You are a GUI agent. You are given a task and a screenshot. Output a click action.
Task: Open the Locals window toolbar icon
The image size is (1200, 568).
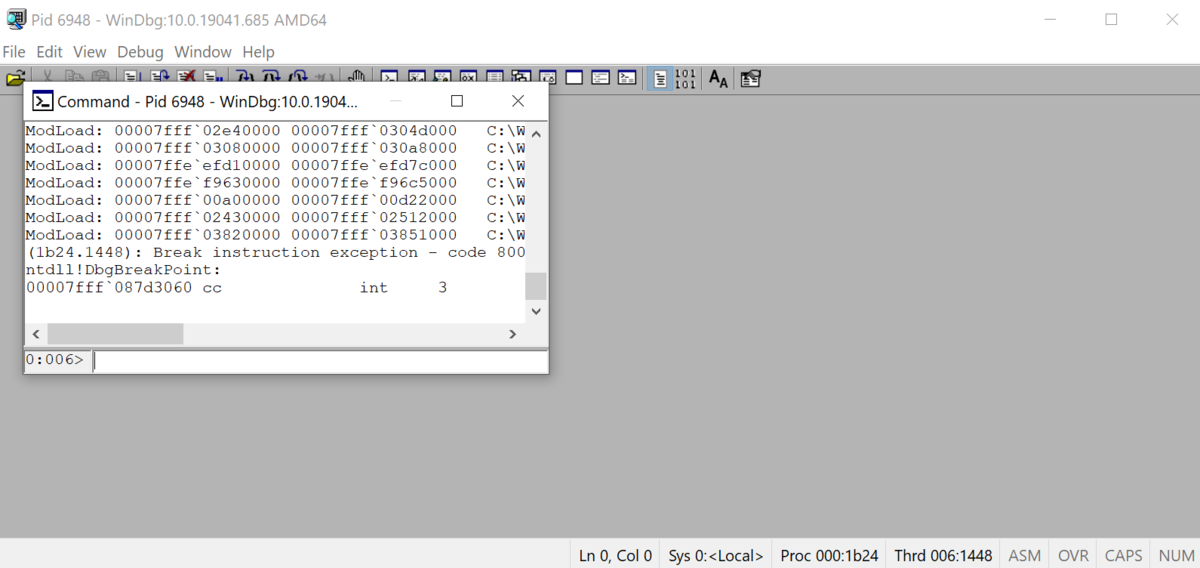click(442, 77)
